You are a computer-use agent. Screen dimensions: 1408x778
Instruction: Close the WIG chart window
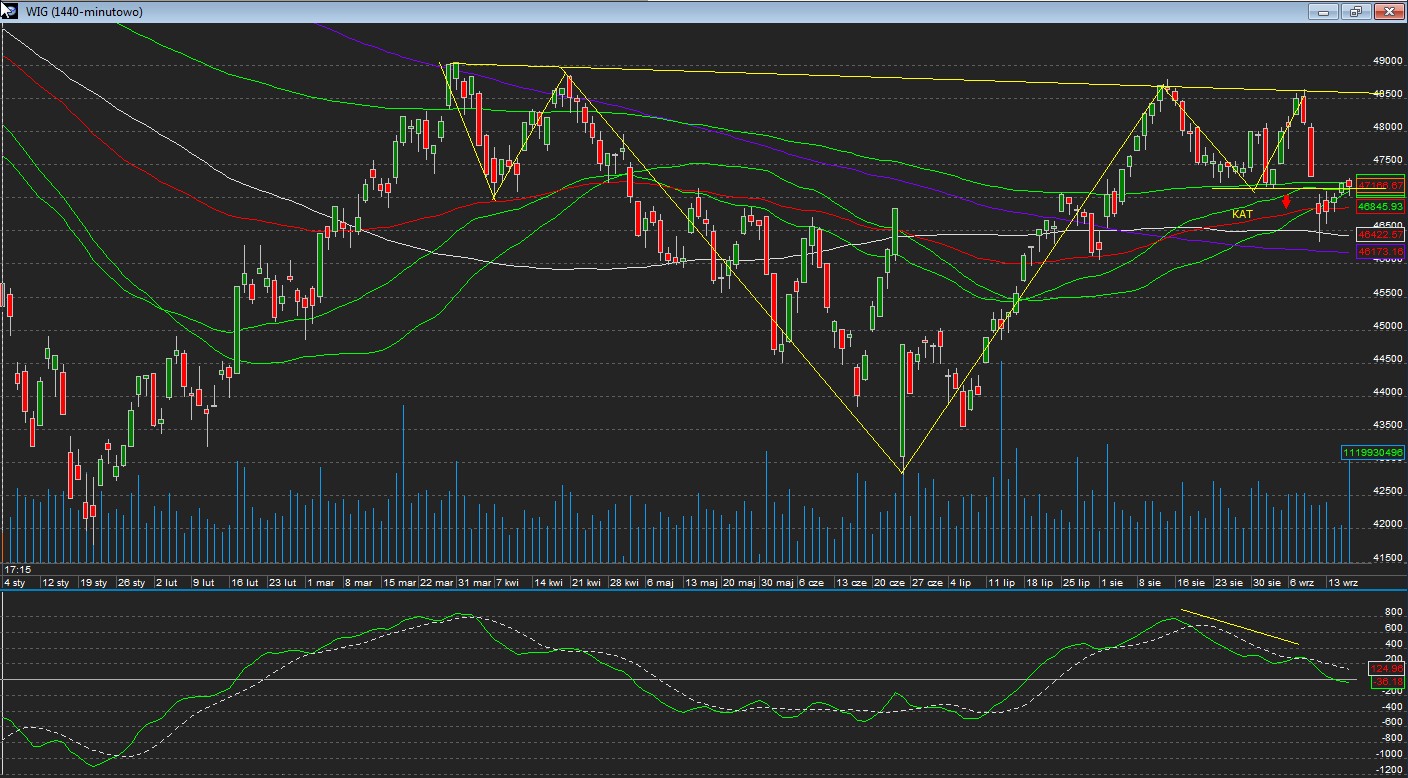[1389, 12]
